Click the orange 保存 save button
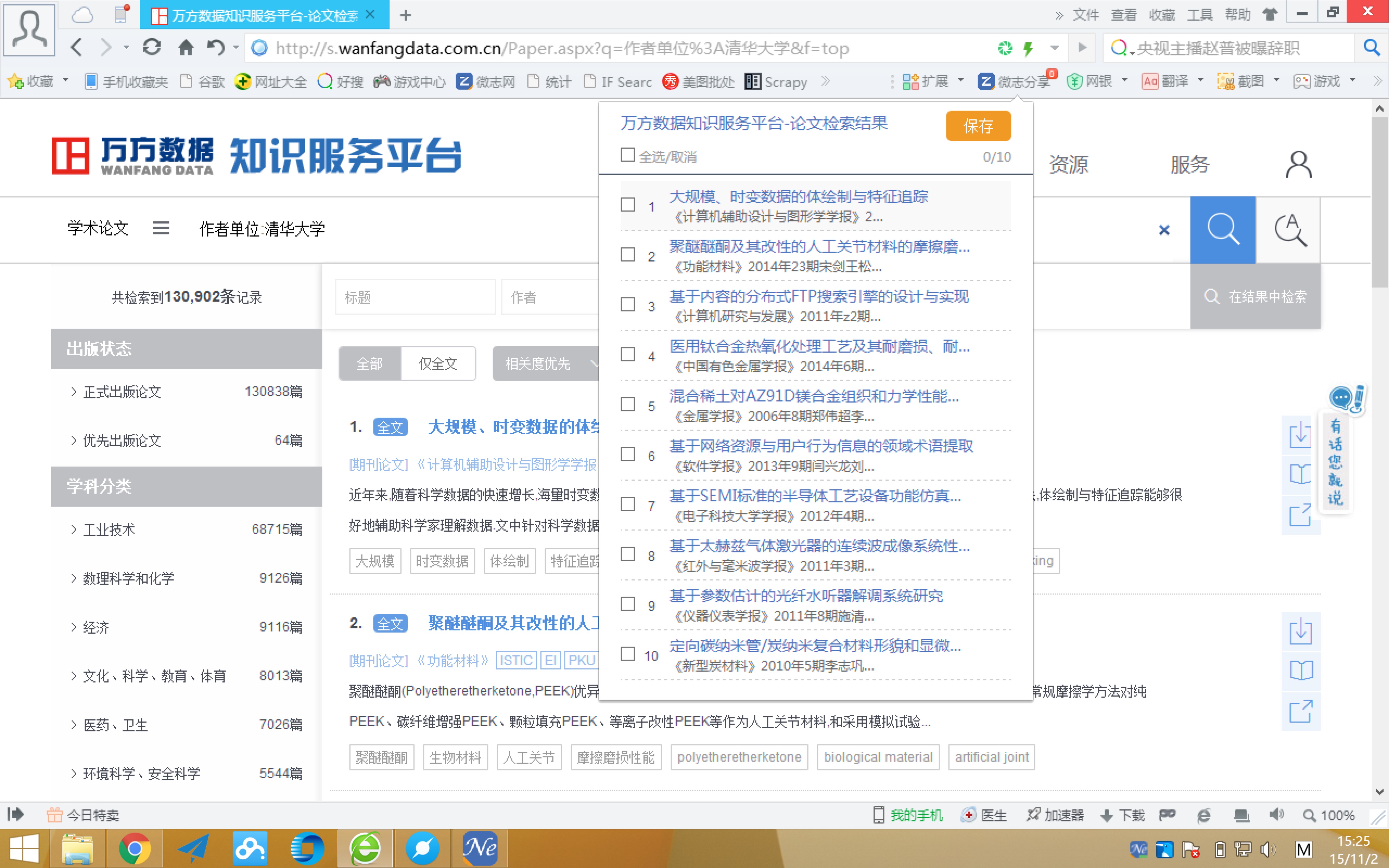The height and width of the screenshot is (868, 1389). (x=978, y=126)
